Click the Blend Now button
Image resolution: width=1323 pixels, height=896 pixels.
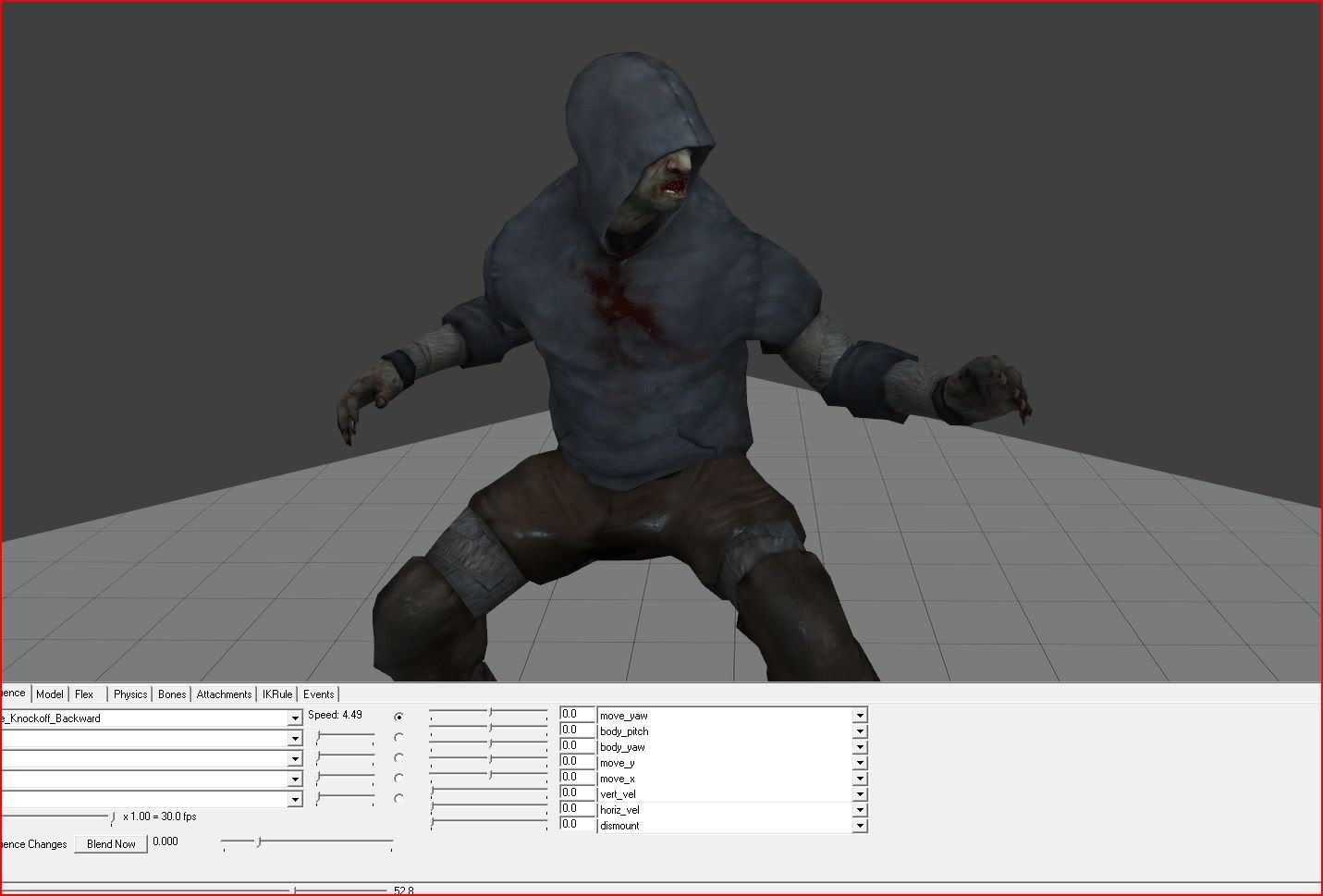click(x=111, y=844)
